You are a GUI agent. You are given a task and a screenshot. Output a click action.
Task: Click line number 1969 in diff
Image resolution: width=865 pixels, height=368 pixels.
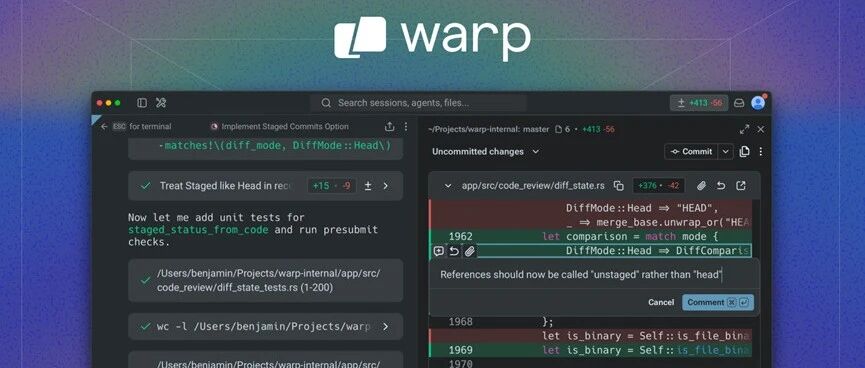460,350
